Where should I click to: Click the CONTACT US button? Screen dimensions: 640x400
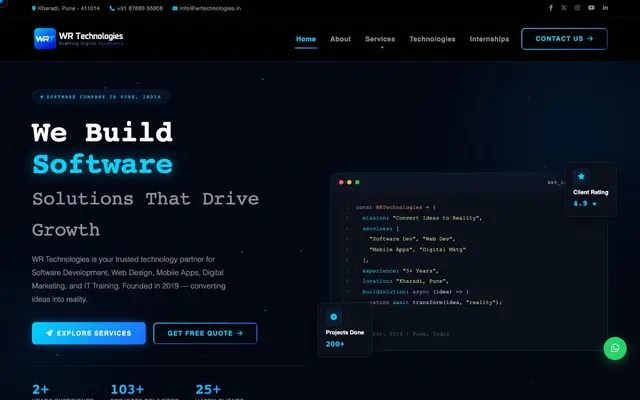click(x=564, y=39)
